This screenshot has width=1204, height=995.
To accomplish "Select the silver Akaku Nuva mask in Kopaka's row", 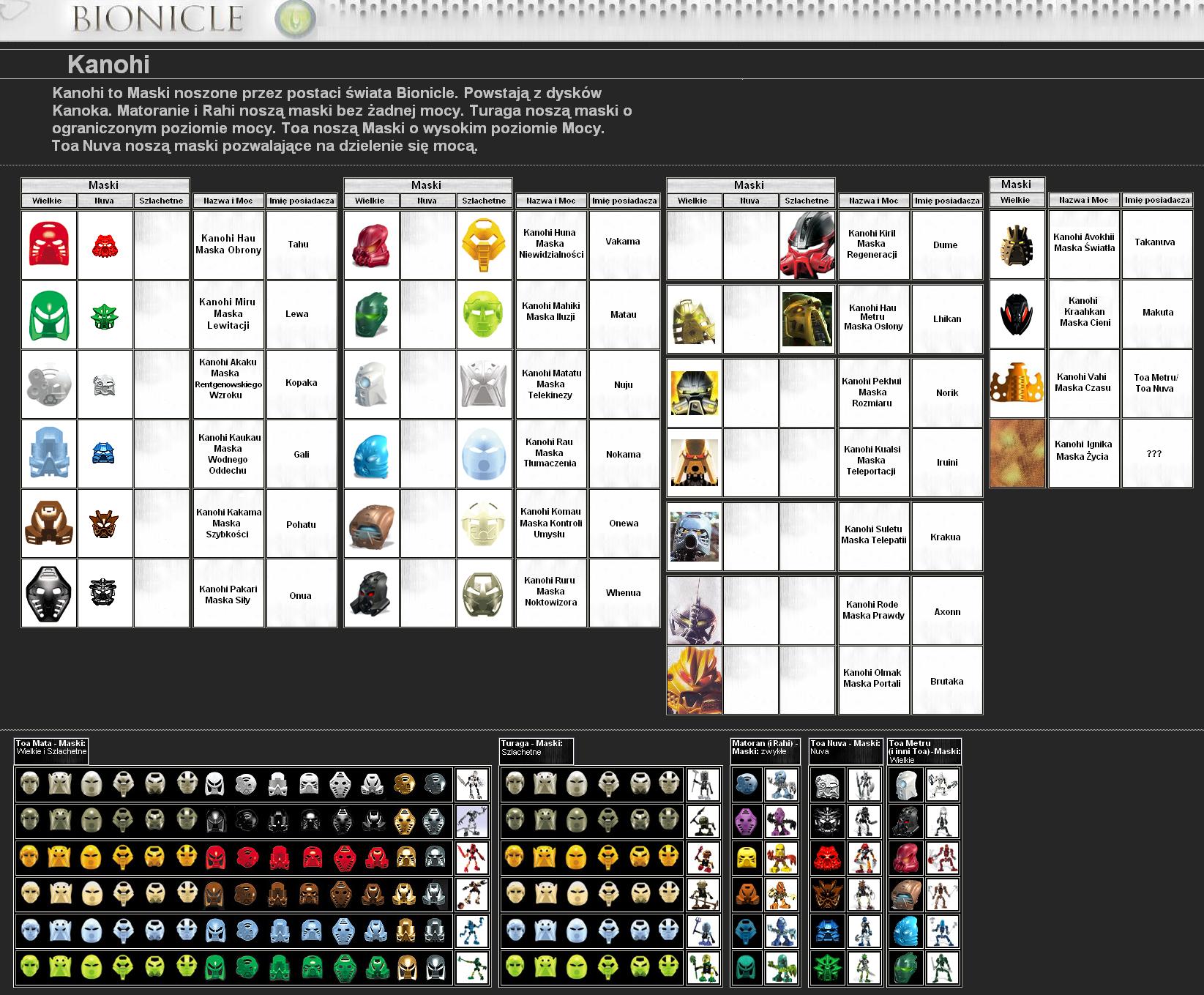I will [x=105, y=385].
